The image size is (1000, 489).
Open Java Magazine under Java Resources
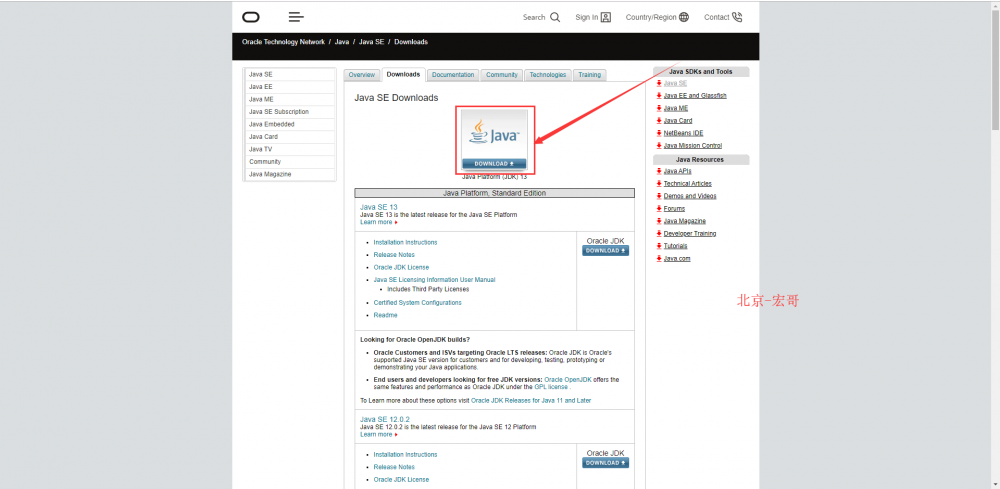coord(685,221)
